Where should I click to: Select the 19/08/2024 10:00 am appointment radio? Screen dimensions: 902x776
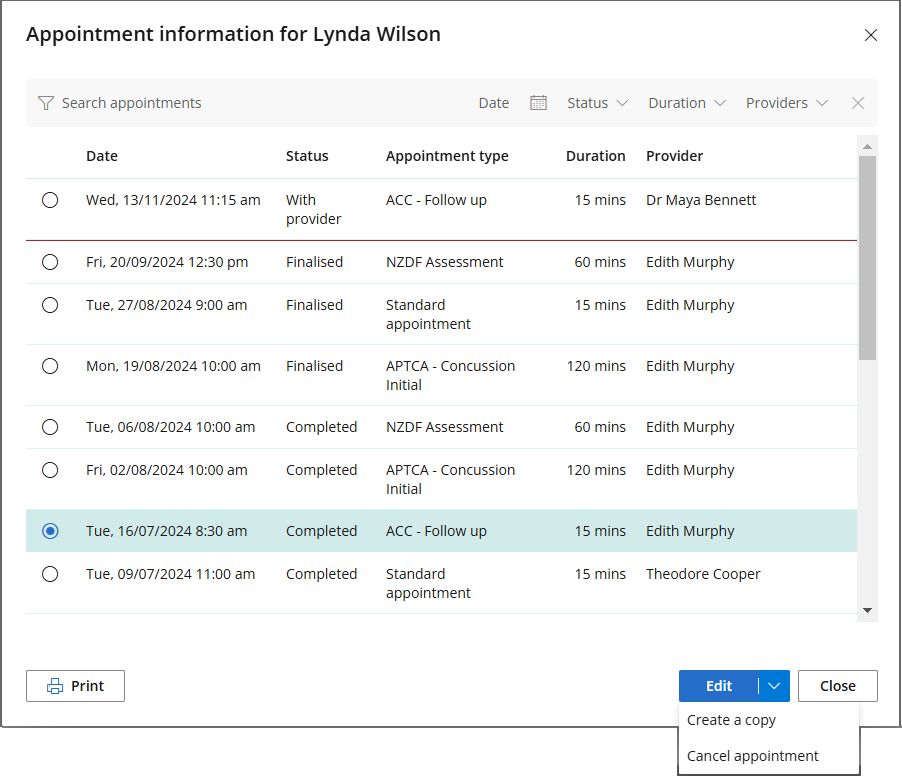(x=50, y=366)
